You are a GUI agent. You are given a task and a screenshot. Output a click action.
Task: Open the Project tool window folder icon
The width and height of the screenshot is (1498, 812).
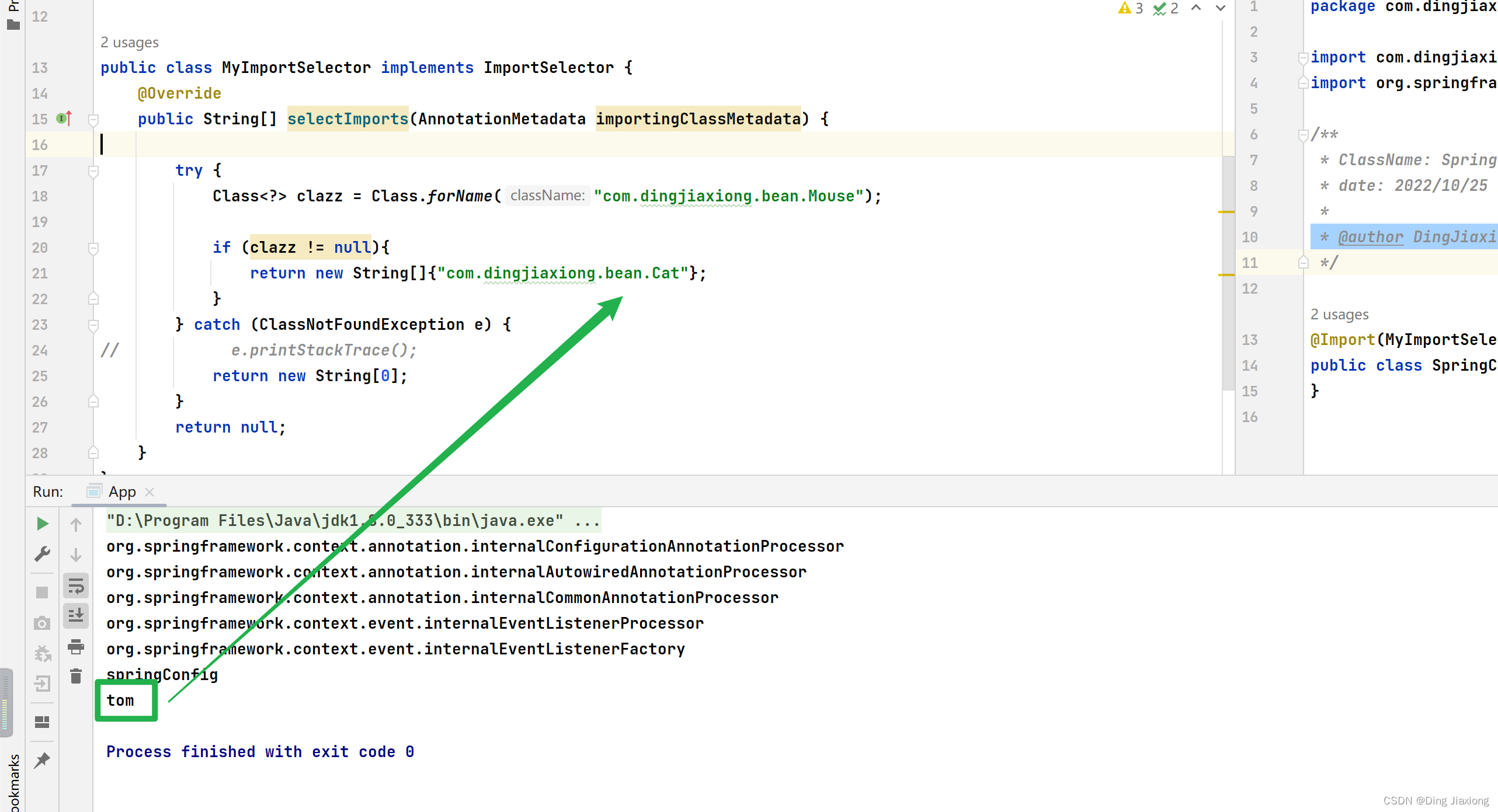[13, 25]
